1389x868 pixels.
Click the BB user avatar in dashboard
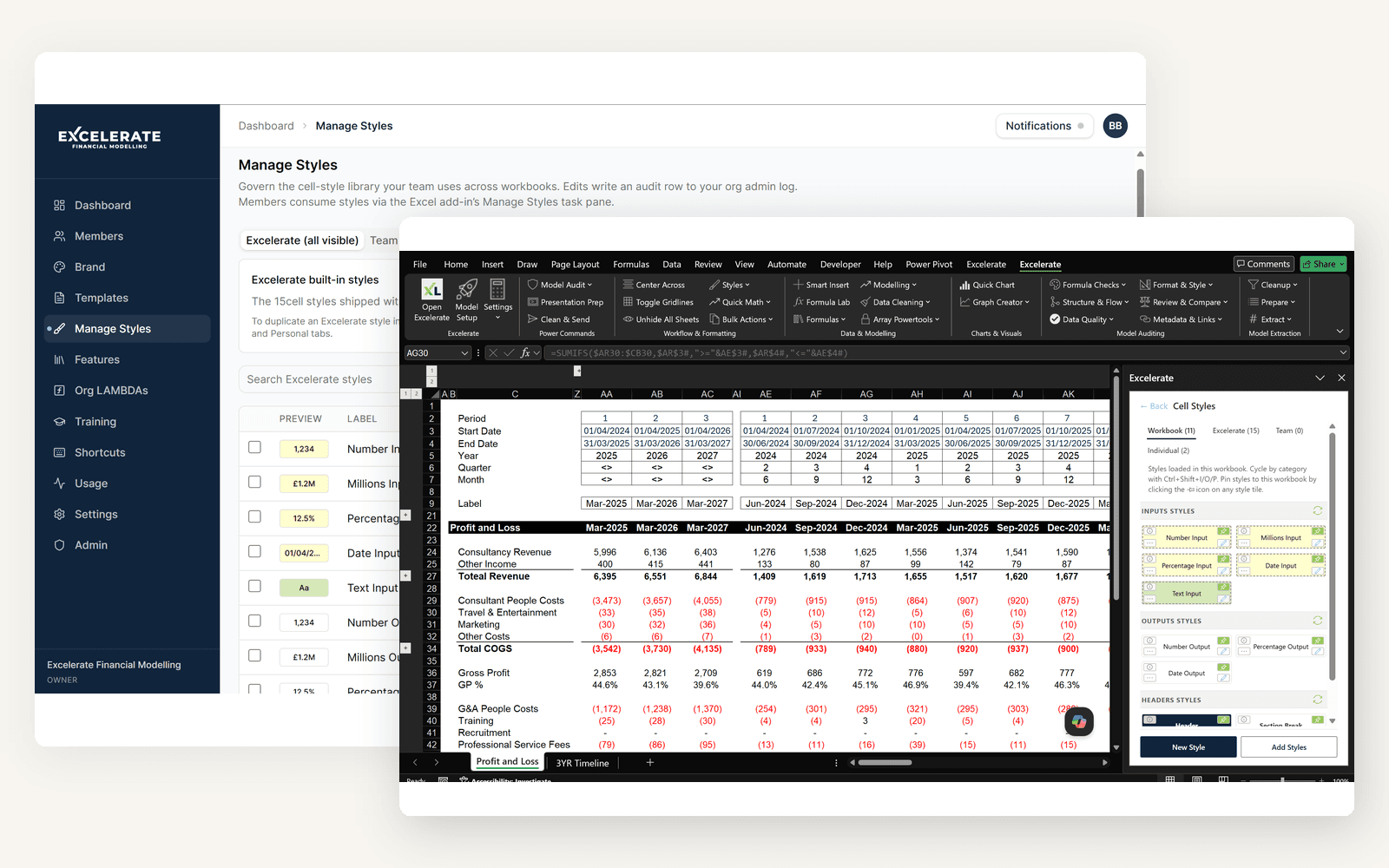(x=1116, y=126)
